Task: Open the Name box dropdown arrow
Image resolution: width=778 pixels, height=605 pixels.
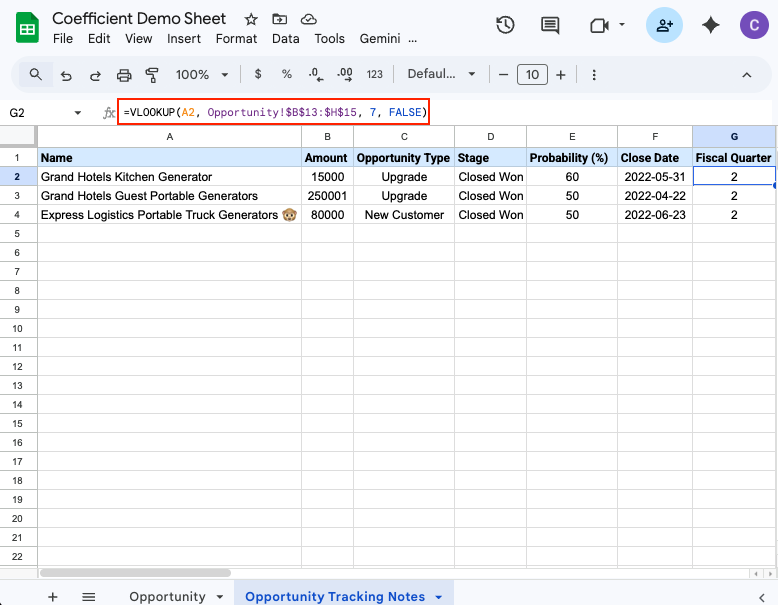Action: pyautogui.click(x=77, y=113)
